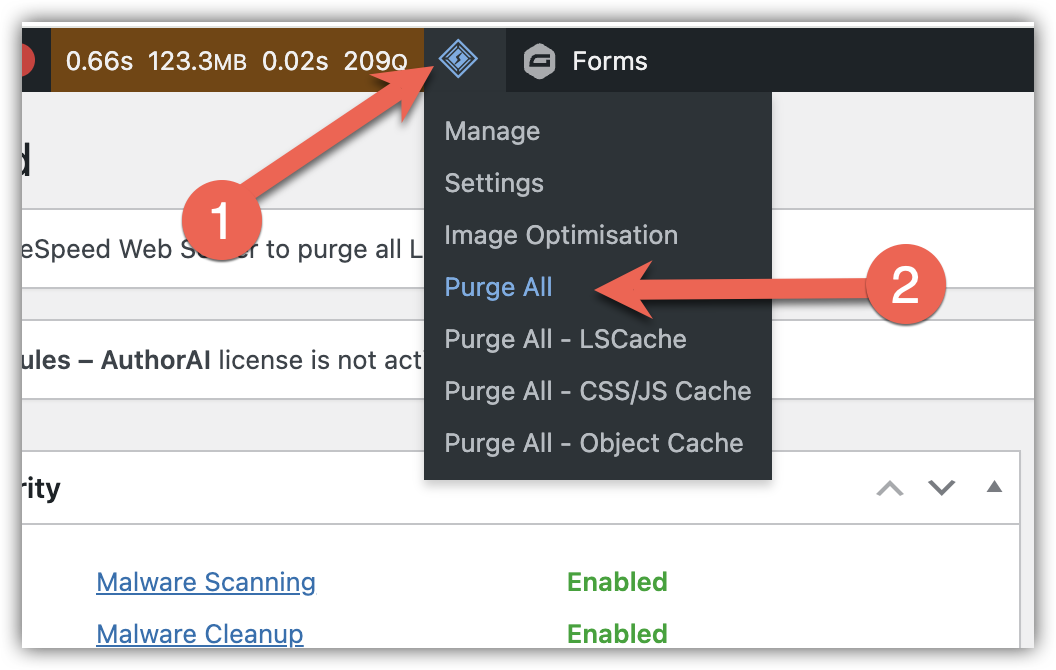1056x670 pixels.
Task: Click the red circle at the bar's left edge
Action: [29, 61]
